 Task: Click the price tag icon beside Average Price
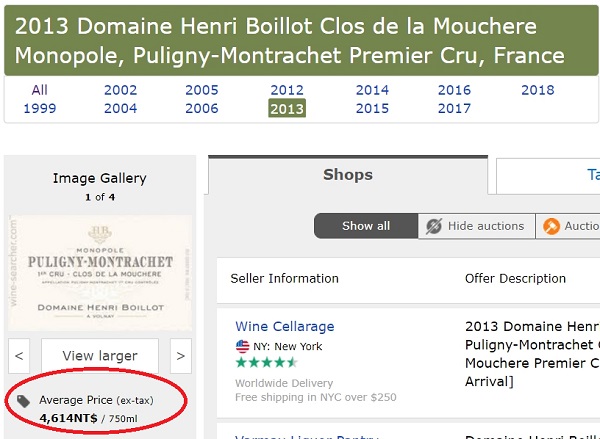tap(23, 401)
